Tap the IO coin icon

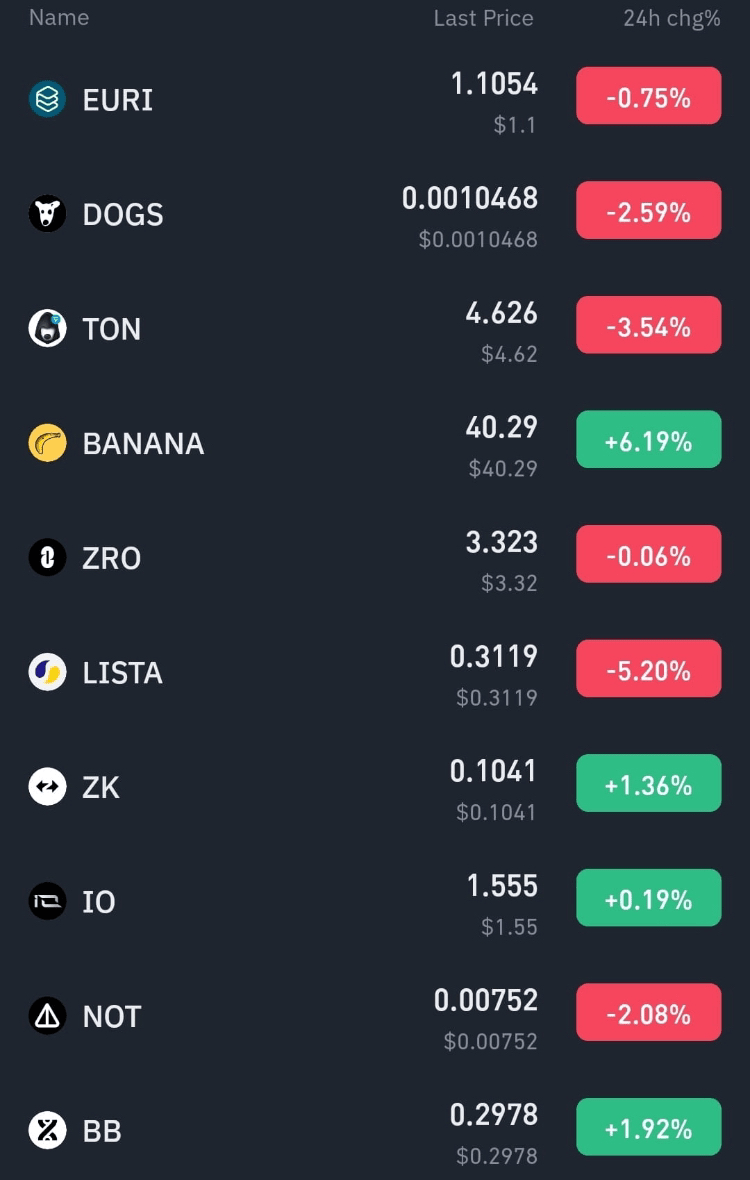(x=47, y=901)
